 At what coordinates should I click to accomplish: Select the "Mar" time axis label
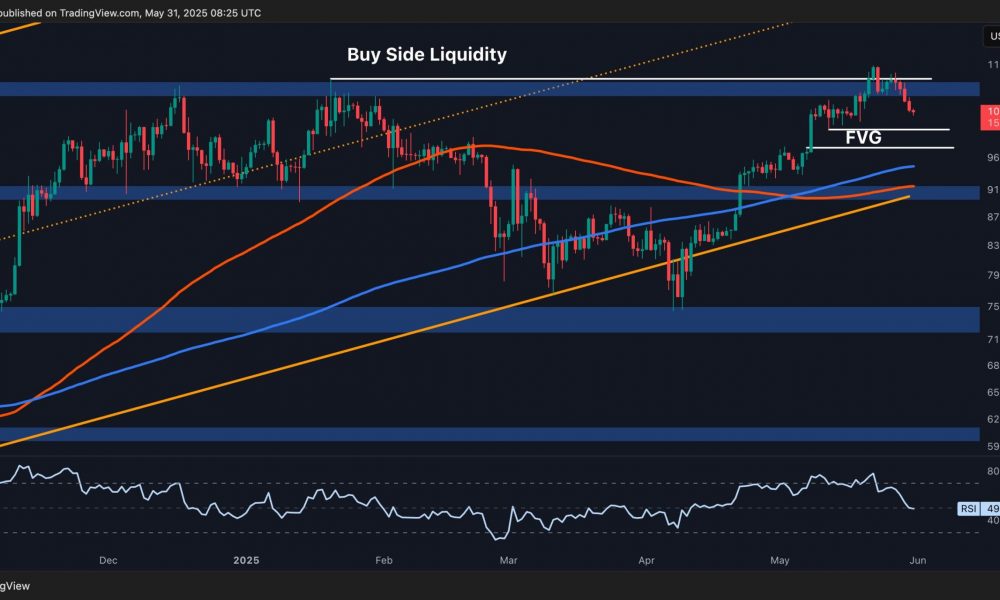click(508, 560)
